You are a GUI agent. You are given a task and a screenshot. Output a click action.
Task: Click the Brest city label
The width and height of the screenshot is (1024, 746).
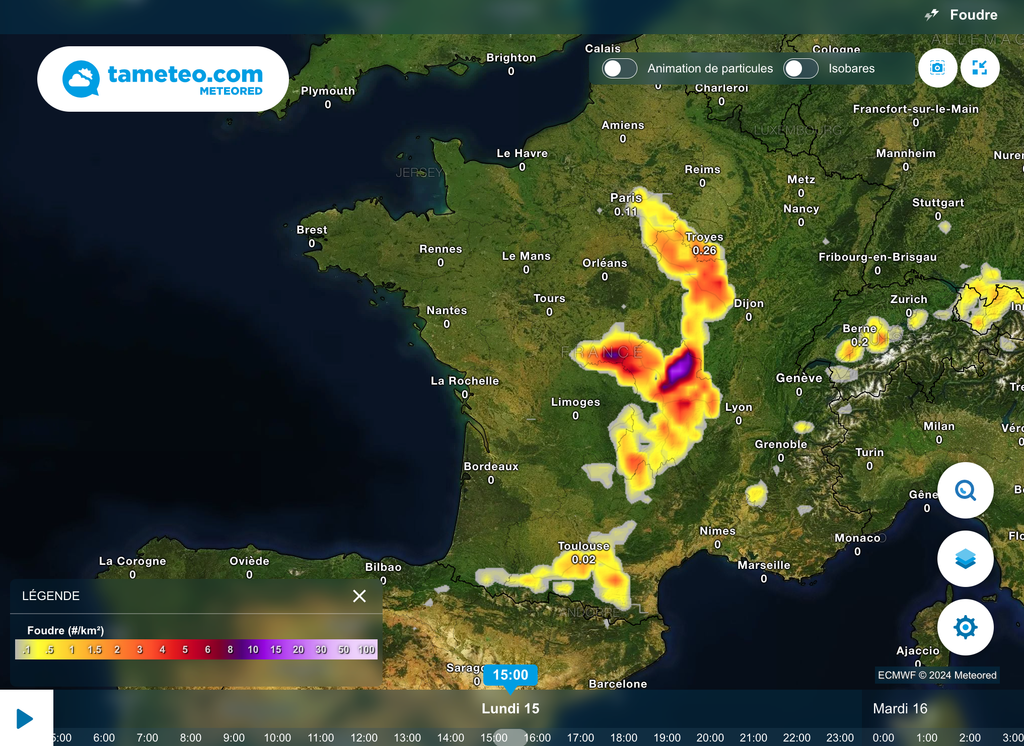(x=312, y=230)
